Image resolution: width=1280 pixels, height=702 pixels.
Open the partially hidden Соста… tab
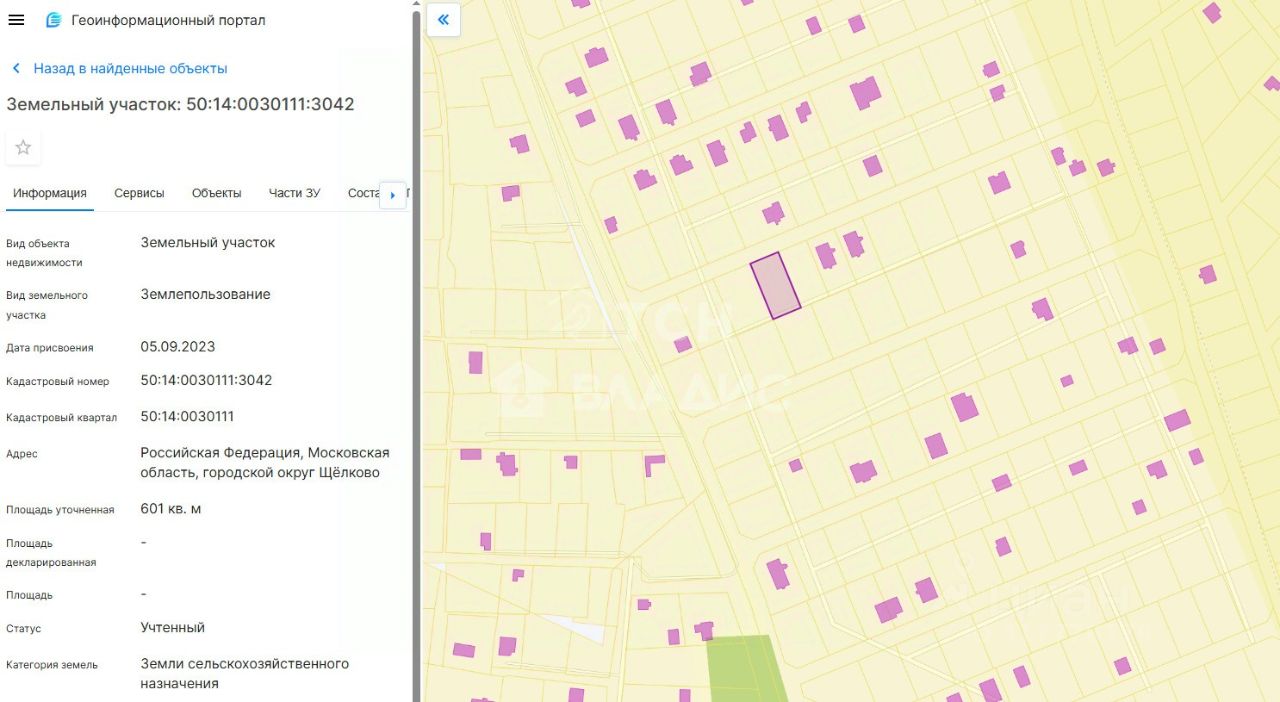coord(362,193)
